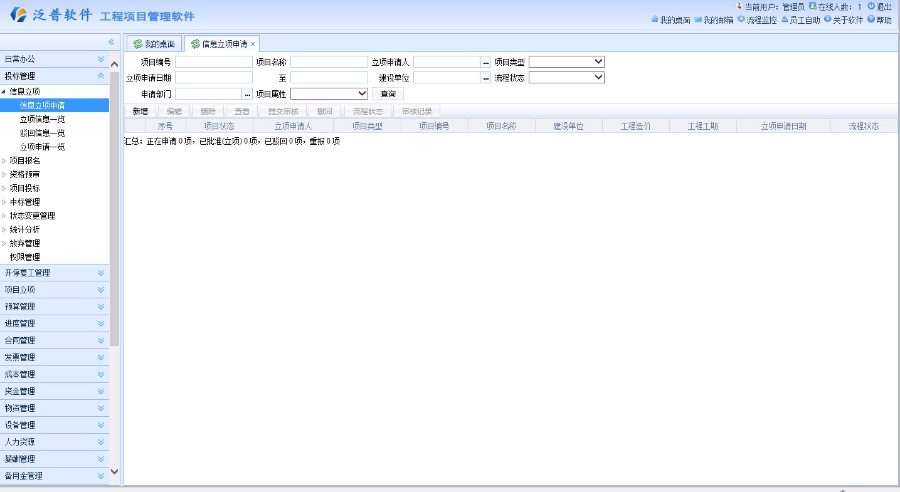Click the 员工自助 icon in header
Viewport: 900px width, 492px height.
point(784,20)
